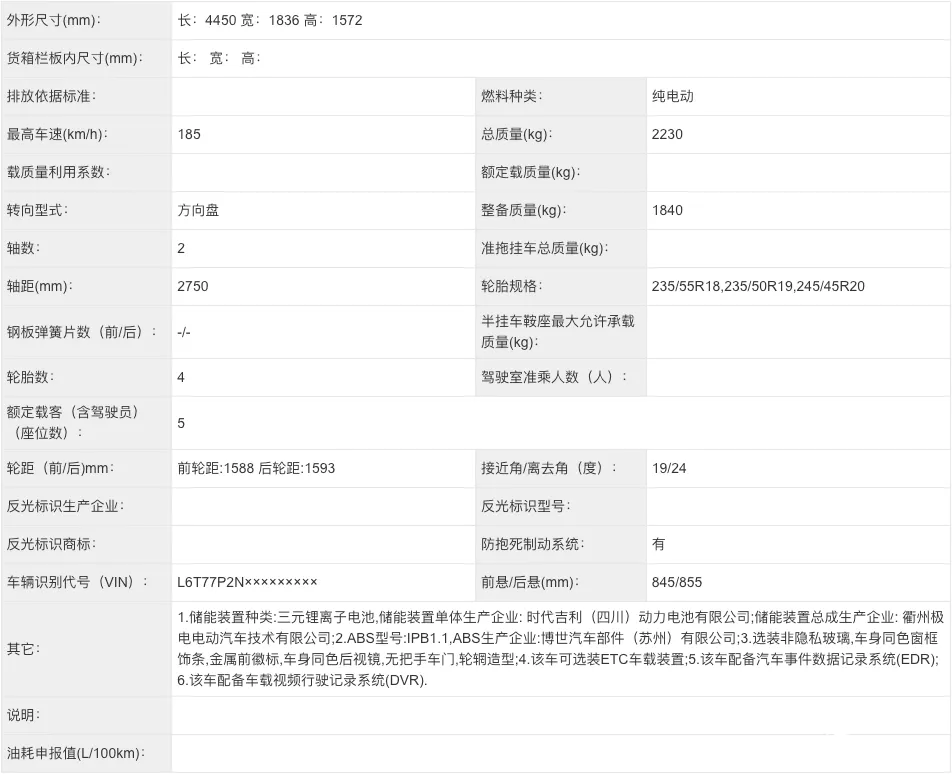Image resolution: width=952 pixels, height=774 pixels.
Task: Click the 额定载客（含驾驶员） label
Action: pyautogui.click(x=73, y=423)
